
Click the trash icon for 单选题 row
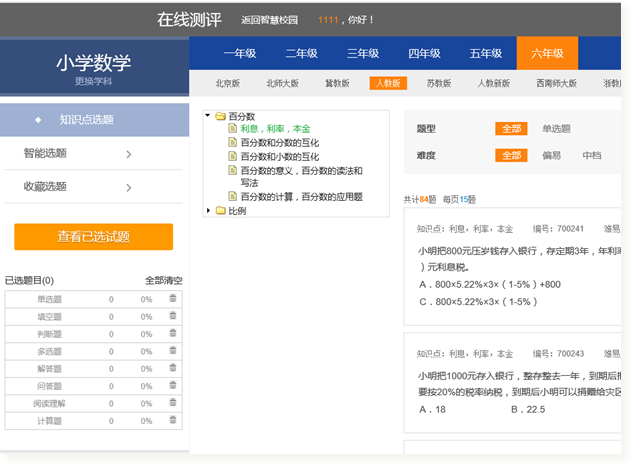click(x=173, y=299)
